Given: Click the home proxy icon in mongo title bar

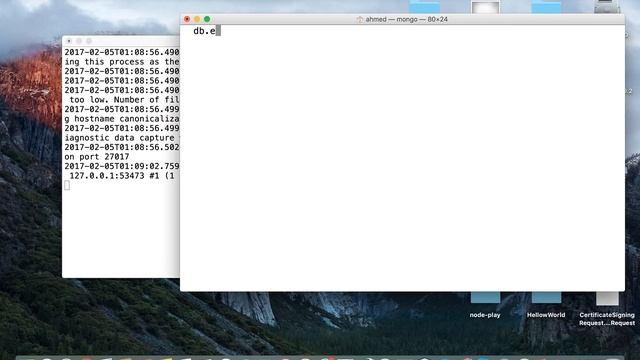Looking at the screenshot, I should 359,19.
